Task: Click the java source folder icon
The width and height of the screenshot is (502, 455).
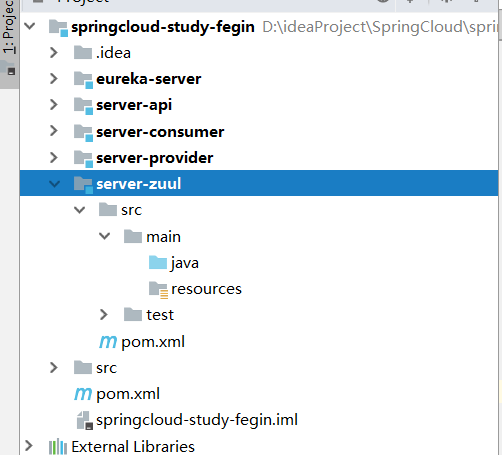Action: coord(158,263)
